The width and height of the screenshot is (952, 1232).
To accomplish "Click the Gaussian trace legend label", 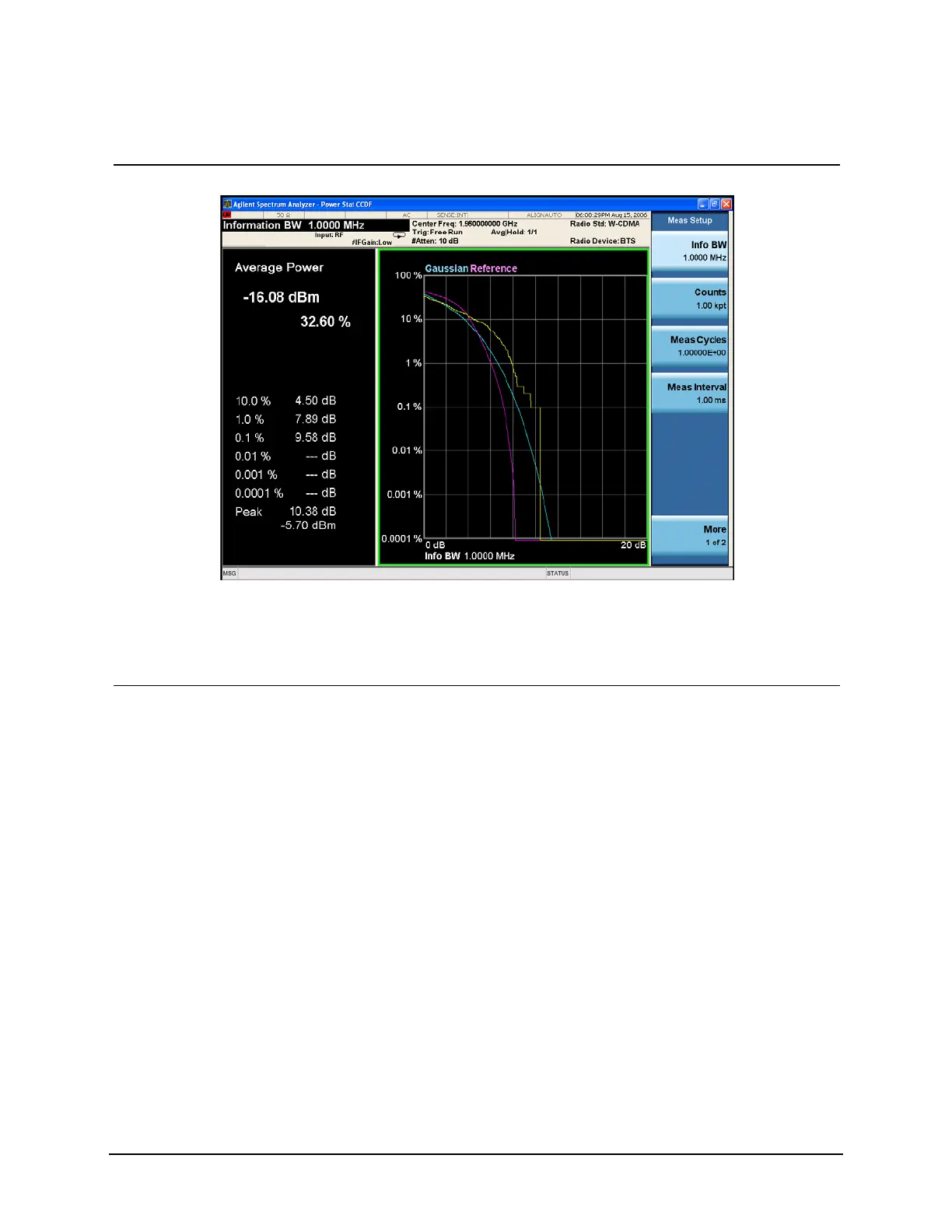I will [446, 268].
